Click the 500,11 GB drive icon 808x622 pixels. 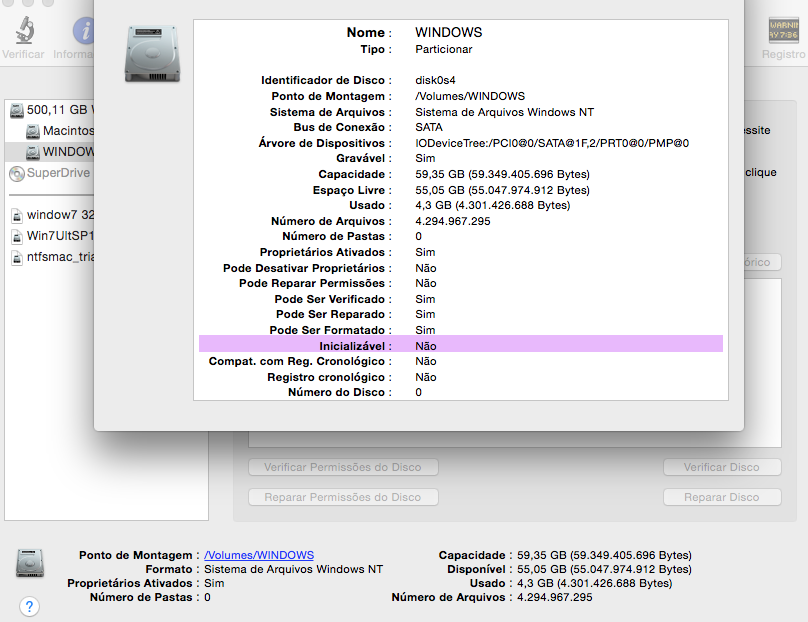17,110
